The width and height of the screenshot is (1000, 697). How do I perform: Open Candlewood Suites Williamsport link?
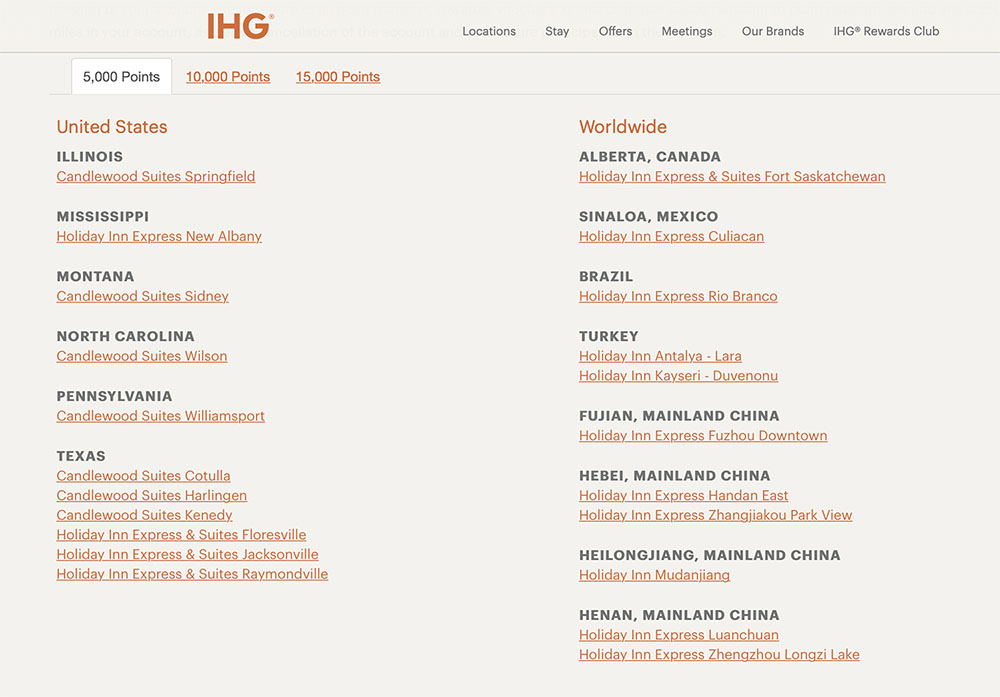tap(160, 416)
